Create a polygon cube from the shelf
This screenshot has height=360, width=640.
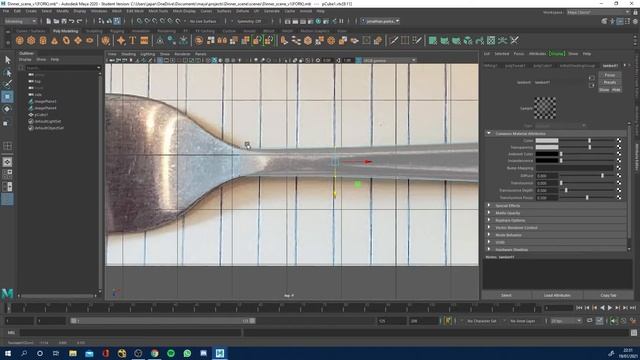[31, 40]
